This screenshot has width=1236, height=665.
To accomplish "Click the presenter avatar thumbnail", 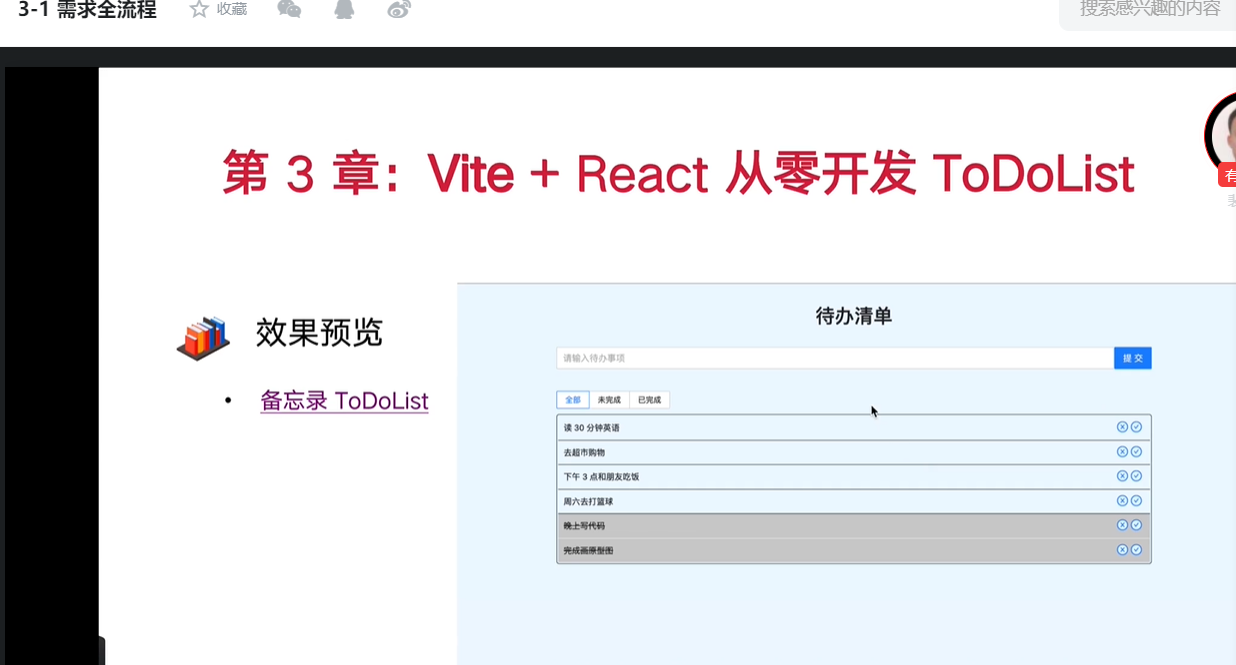I will [1223, 135].
